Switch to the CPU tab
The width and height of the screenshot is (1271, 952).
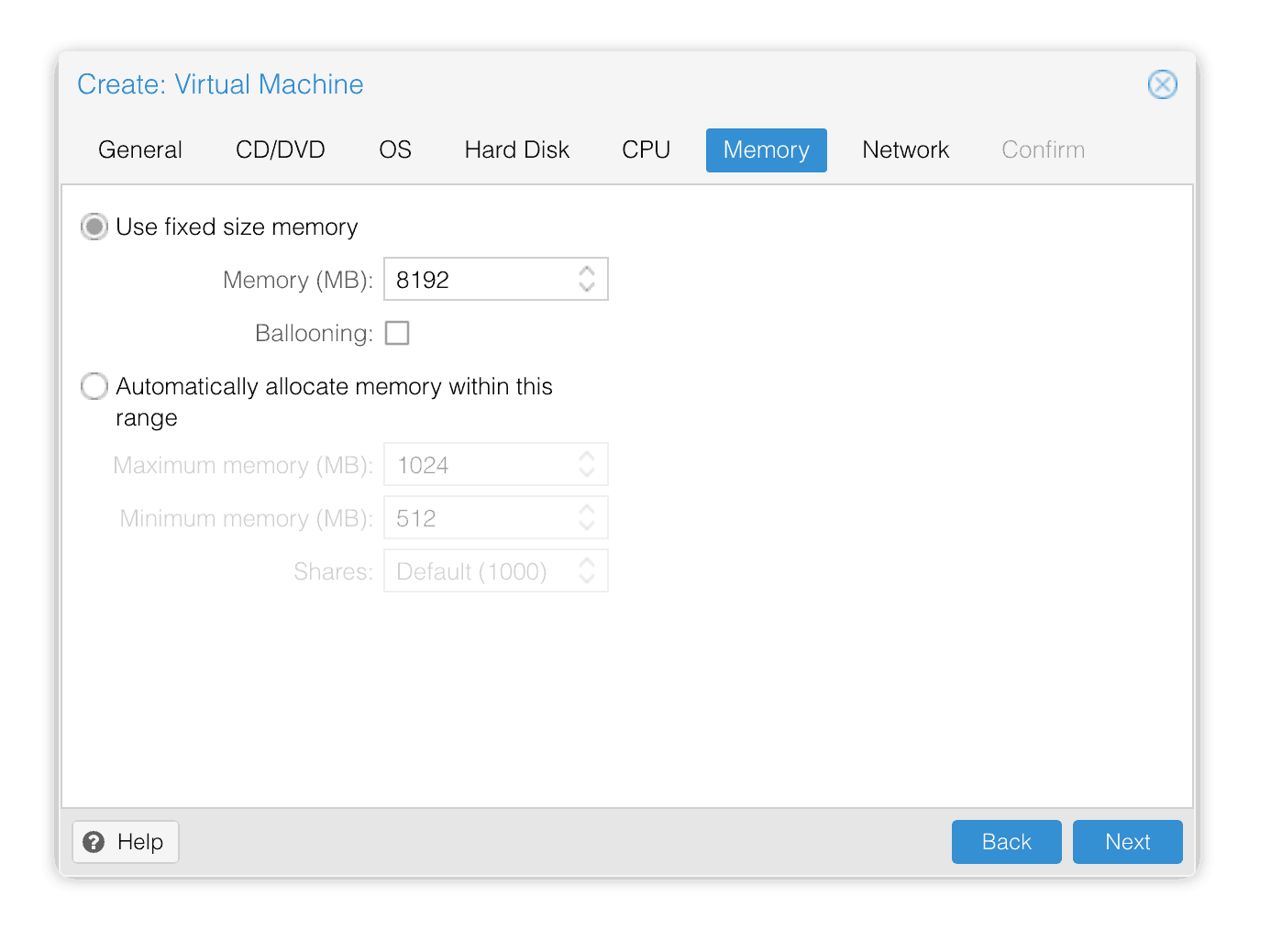647,150
